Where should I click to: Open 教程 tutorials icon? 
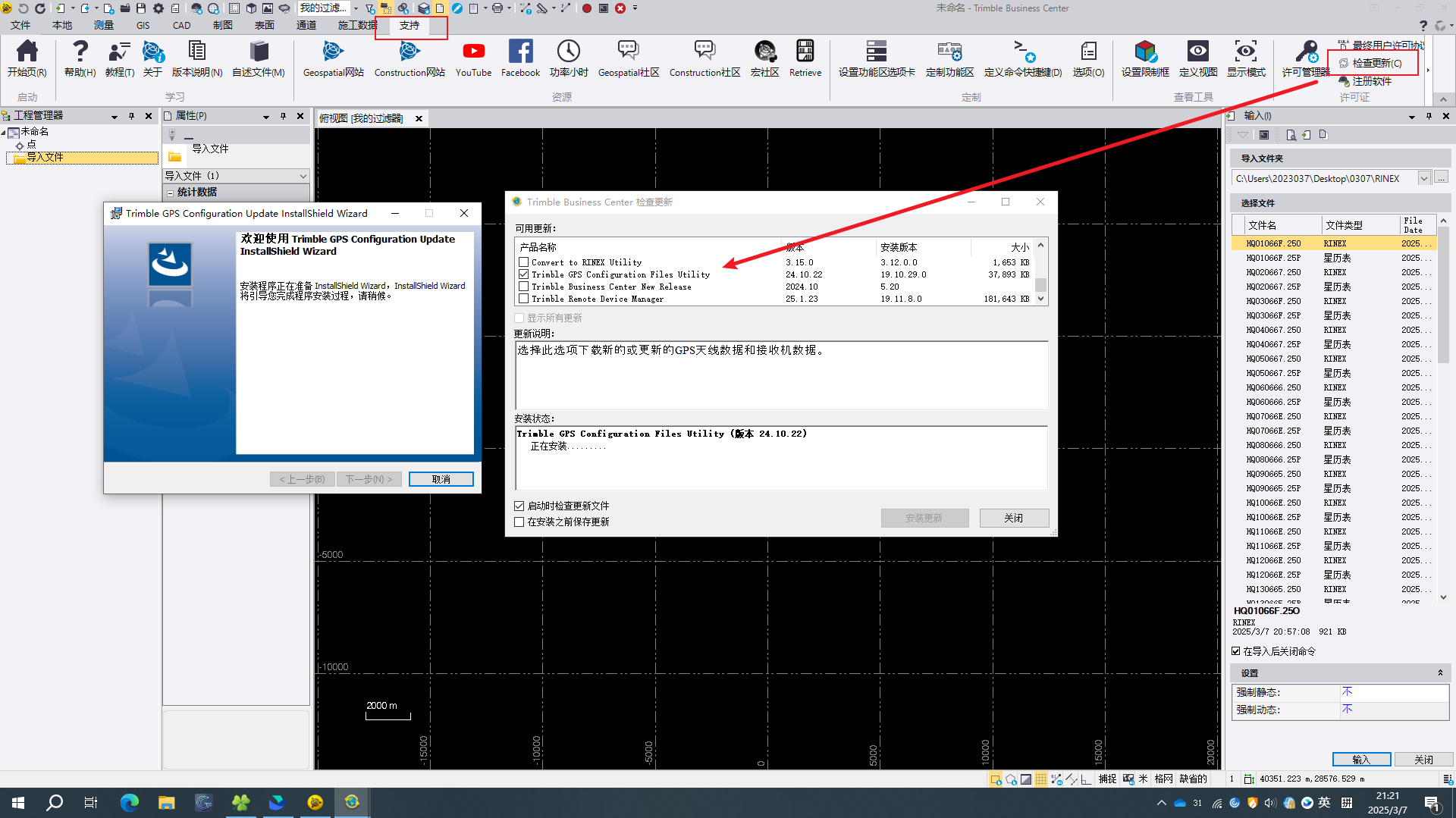coord(119,58)
